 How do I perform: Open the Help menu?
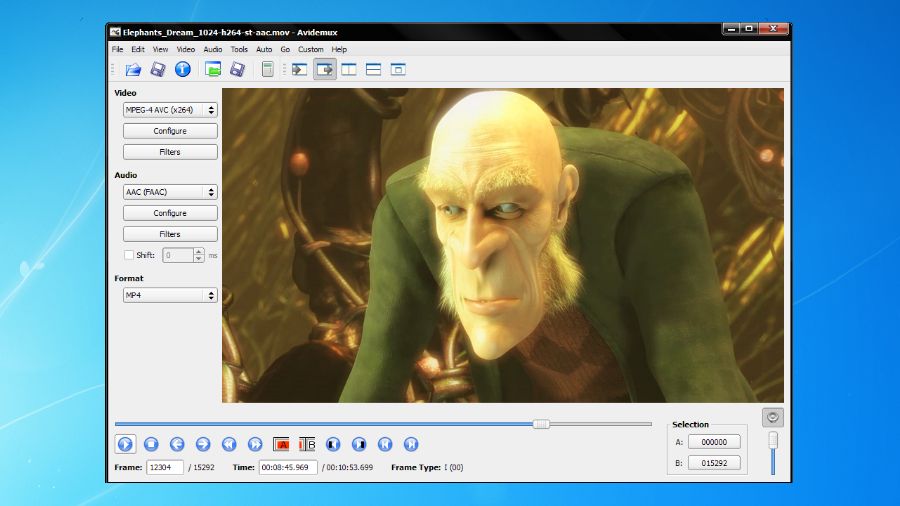click(x=339, y=49)
